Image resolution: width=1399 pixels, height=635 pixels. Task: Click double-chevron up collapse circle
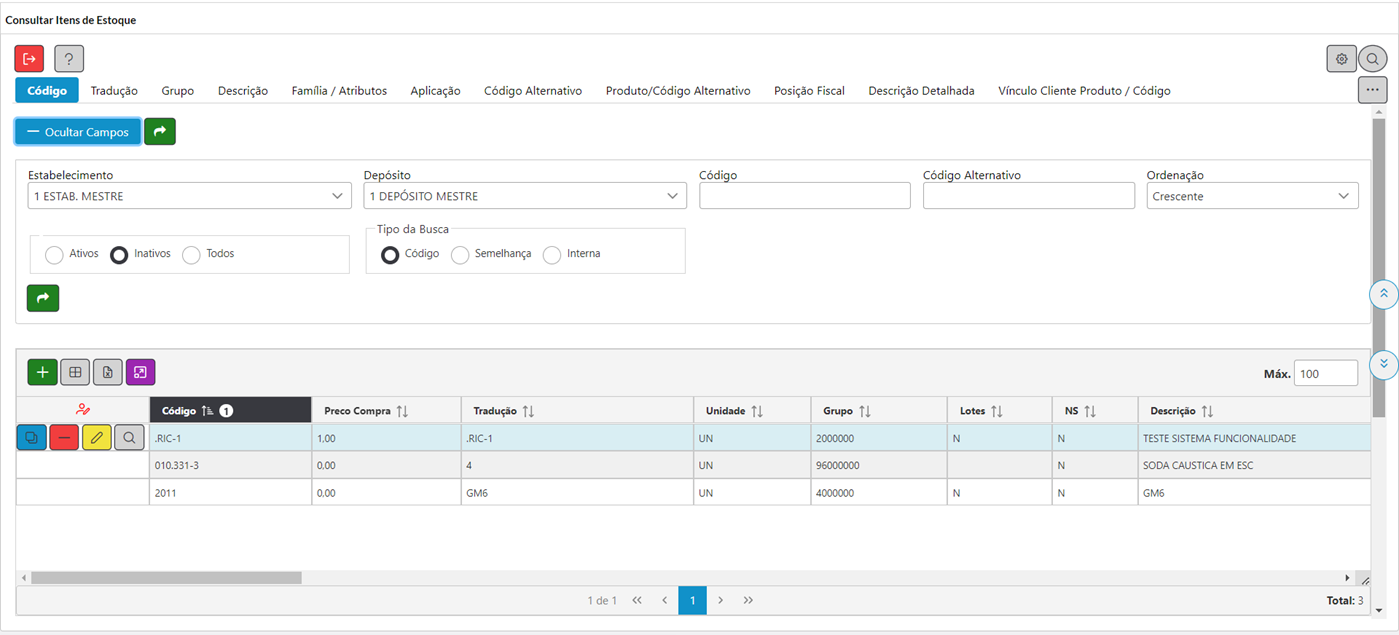tap(1383, 293)
